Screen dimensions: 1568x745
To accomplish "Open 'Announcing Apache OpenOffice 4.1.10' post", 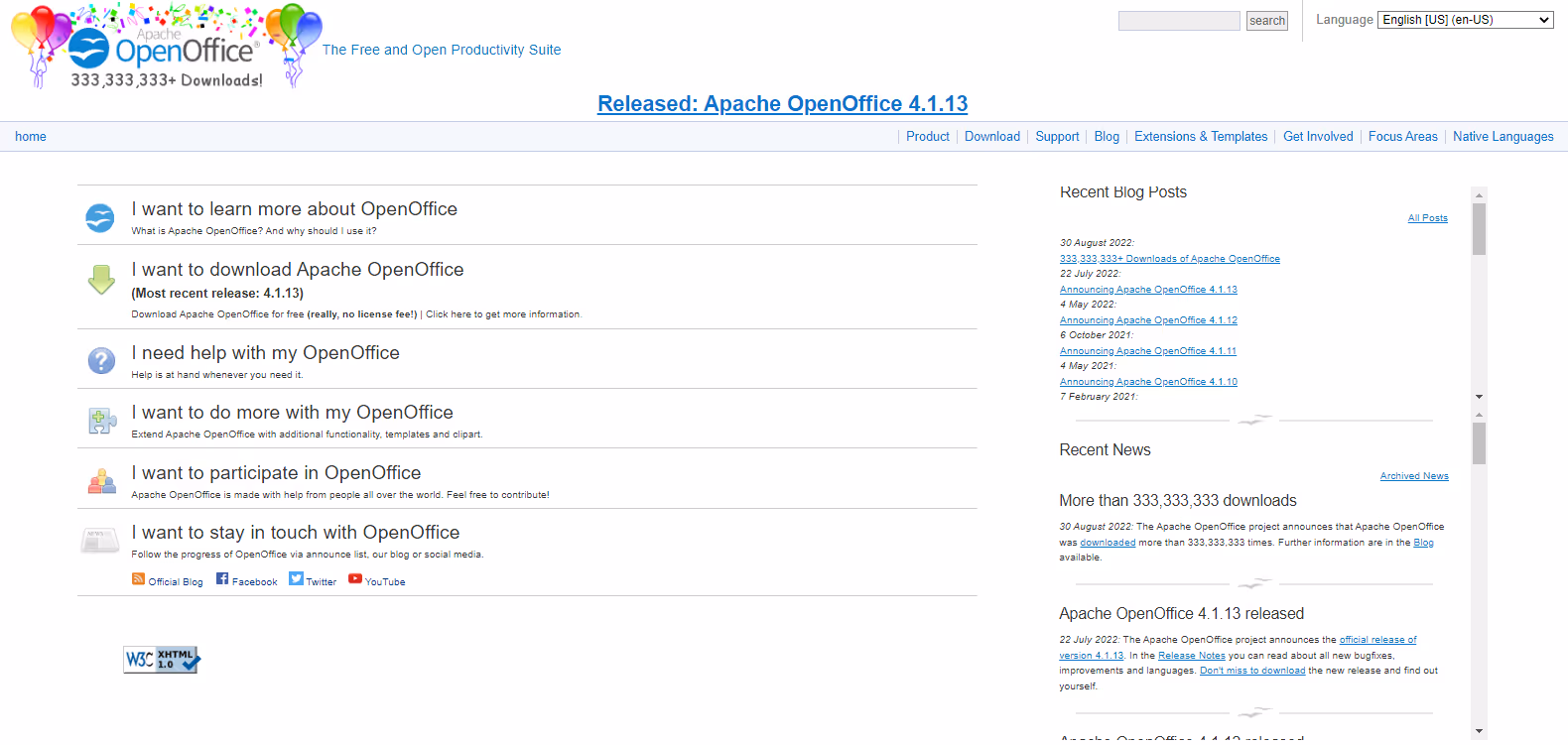I will 1148,382.
